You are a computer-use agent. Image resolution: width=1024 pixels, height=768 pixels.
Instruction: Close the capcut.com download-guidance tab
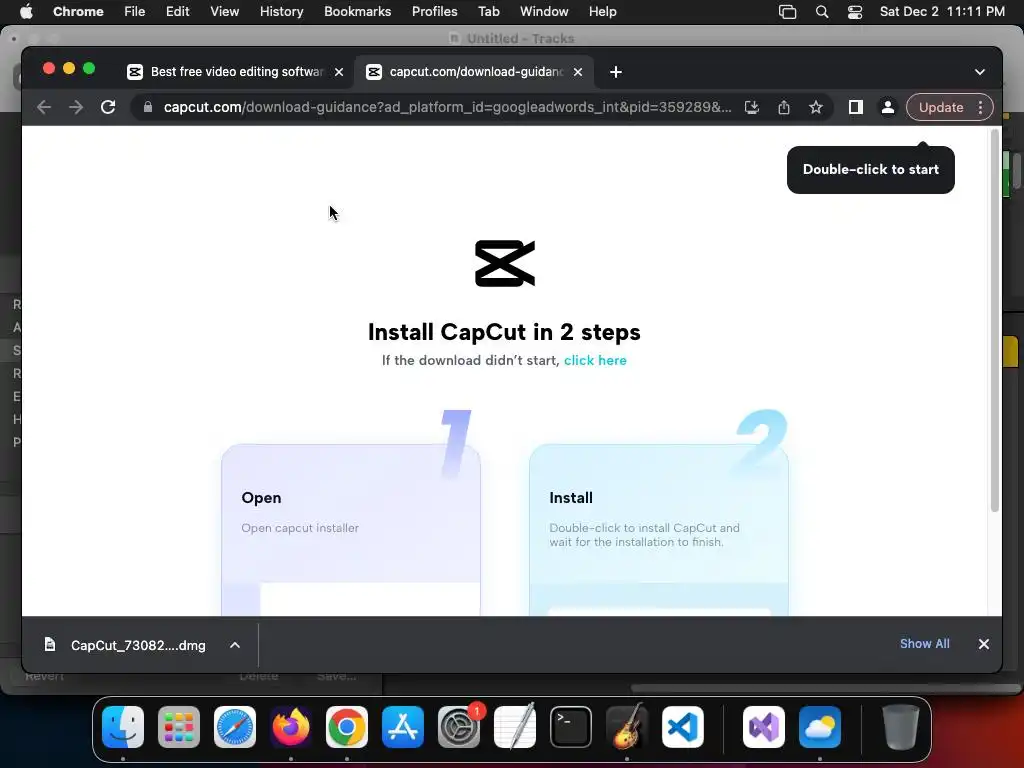pyautogui.click(x=577, y=72)
